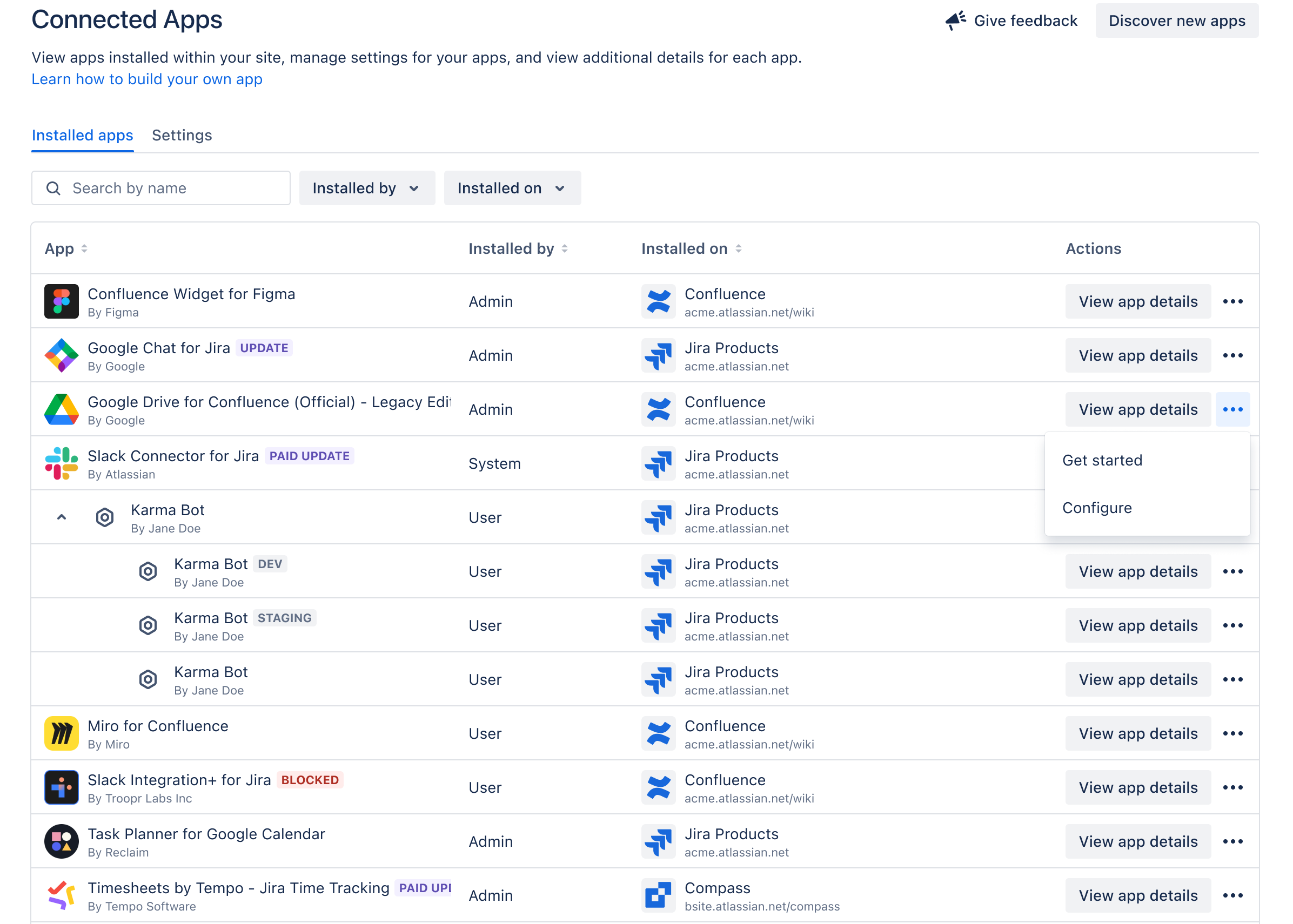
Task: Open more actions for Miro for Confluence
Action: pyautogui.click(x=1232, y=733)
